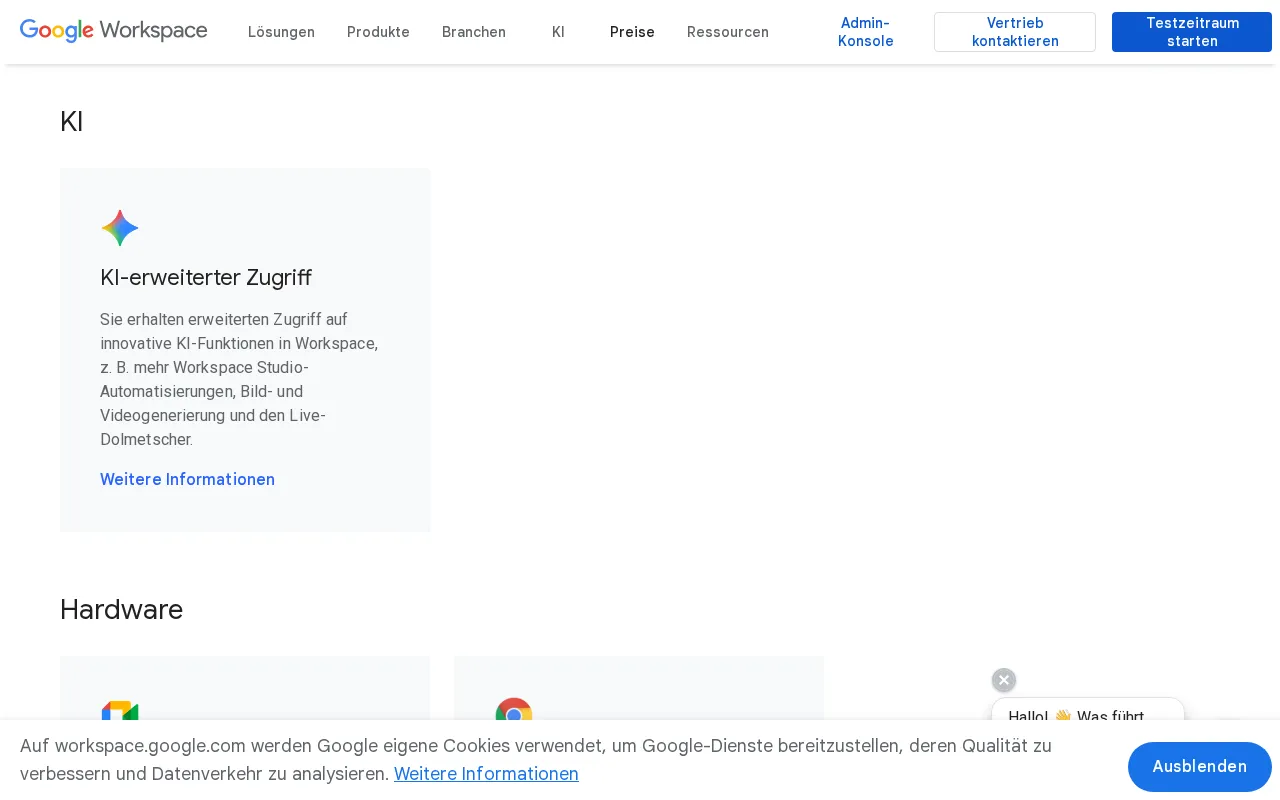Viewport: 1280px width, 800px height.
Task: Click the Chrome icon in the Hardware section
Action: [x=514, y=710]
